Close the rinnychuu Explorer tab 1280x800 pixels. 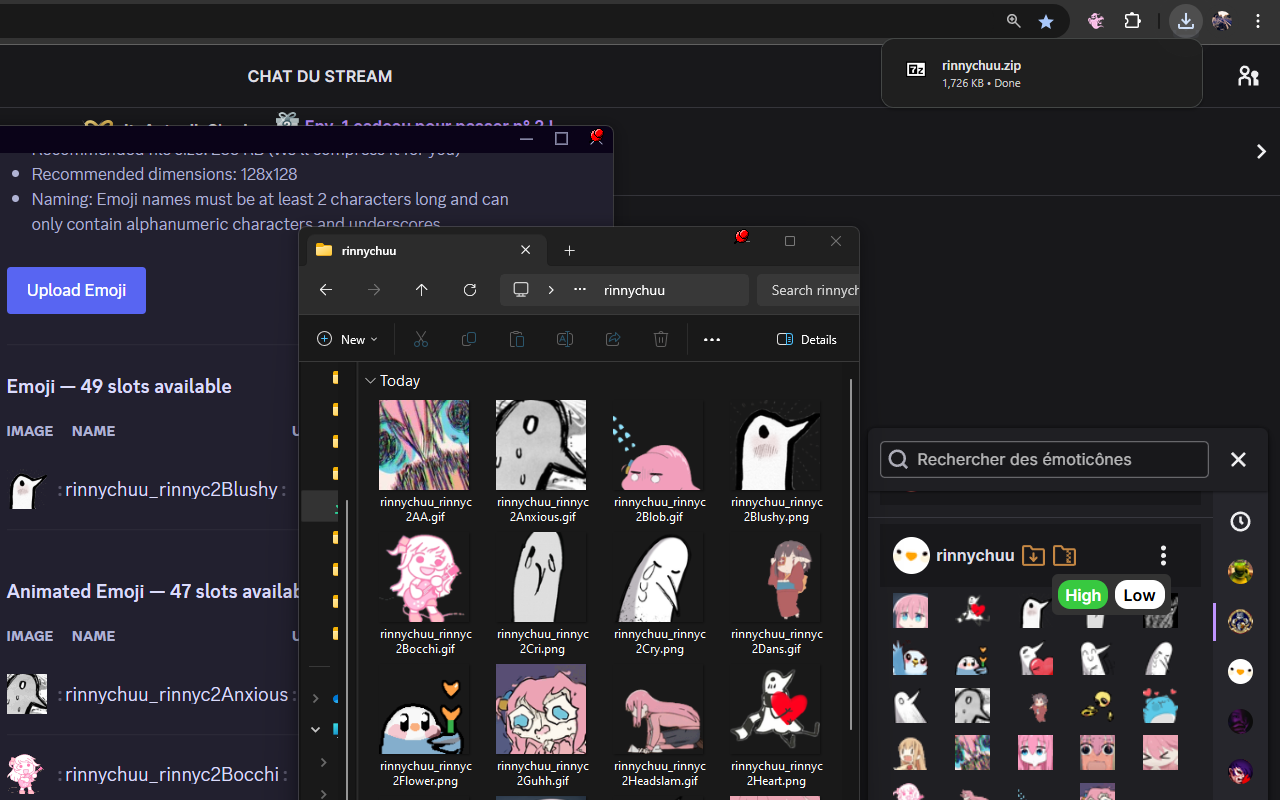(526, 250)
